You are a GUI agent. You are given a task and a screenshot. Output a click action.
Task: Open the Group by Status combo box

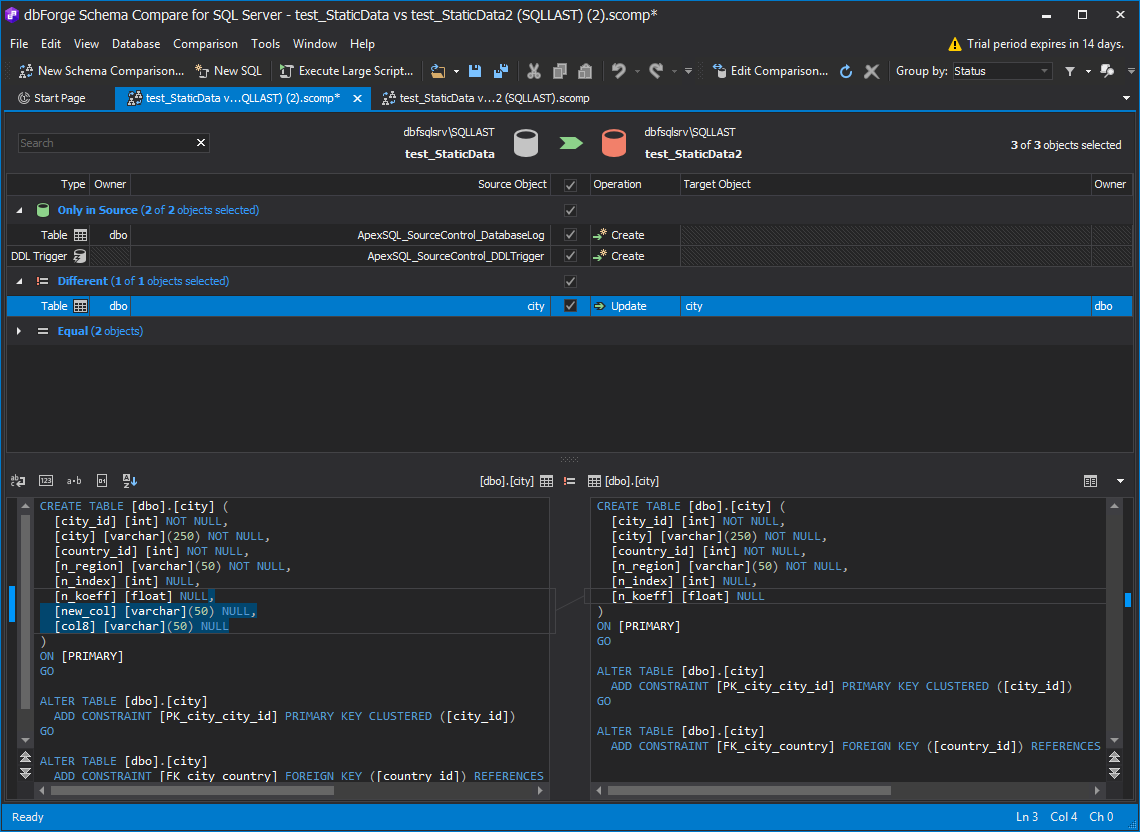1002,71
